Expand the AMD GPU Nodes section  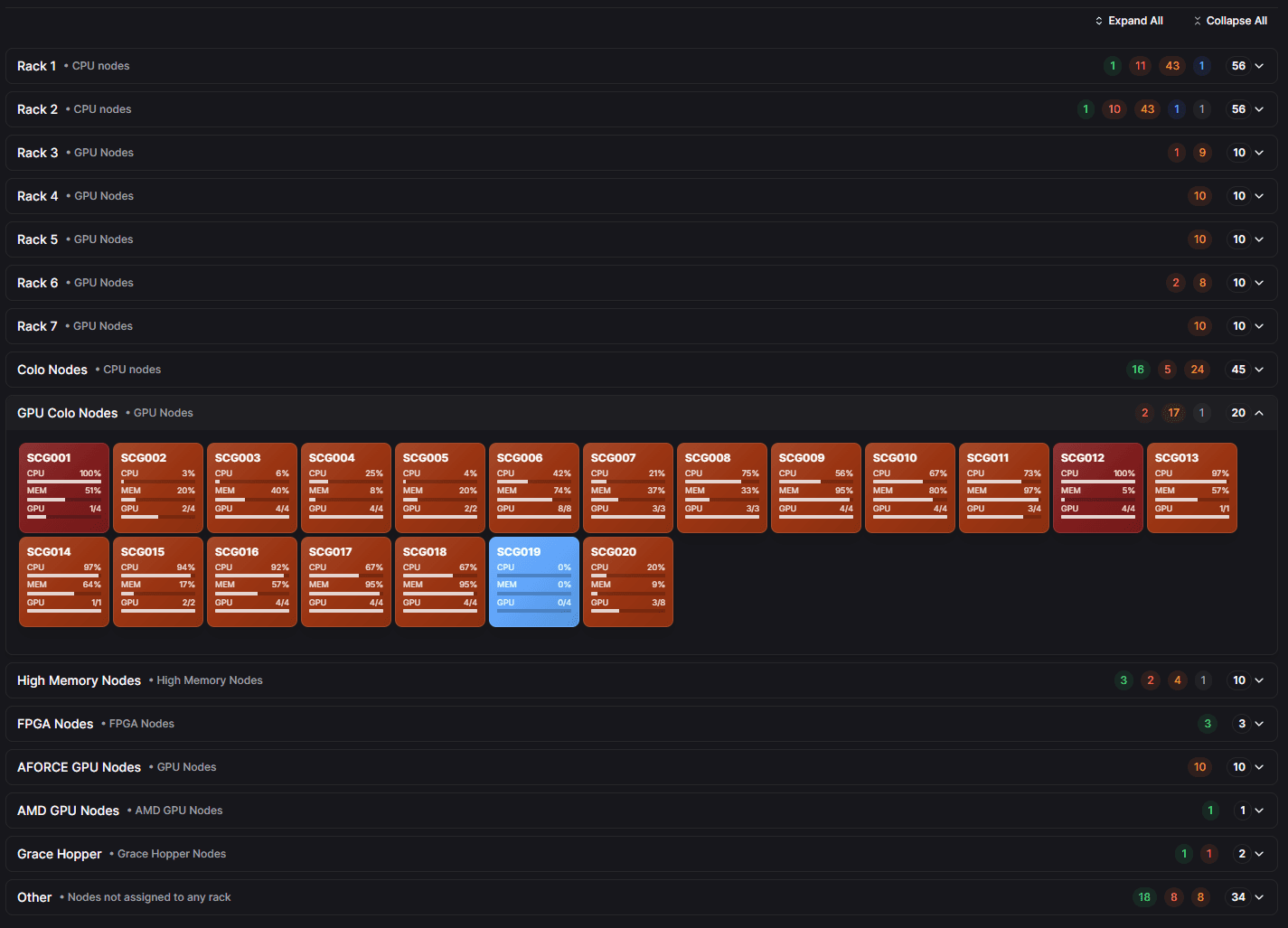(x=1259, y=811)
